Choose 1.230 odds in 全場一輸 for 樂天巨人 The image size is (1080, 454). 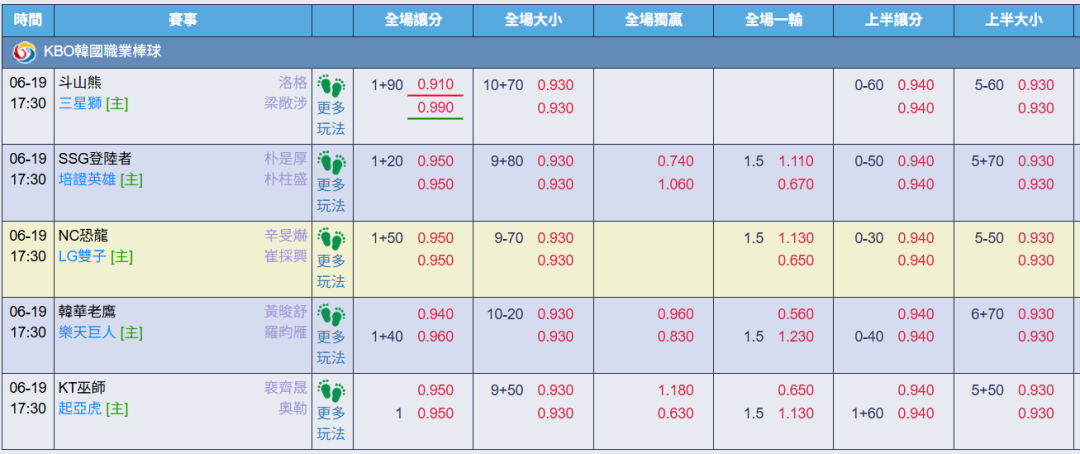tap(796, 337)
